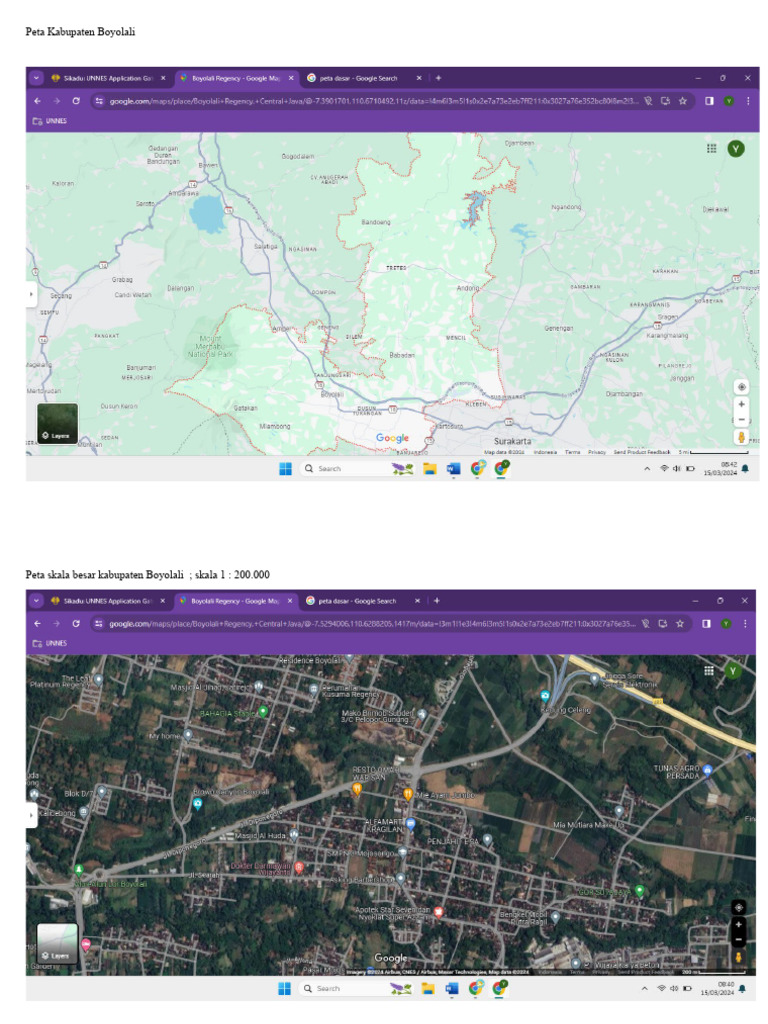Click the Alfamart Kragilan shopping marker
This screenshot has height=1024, width=768.
410,823
